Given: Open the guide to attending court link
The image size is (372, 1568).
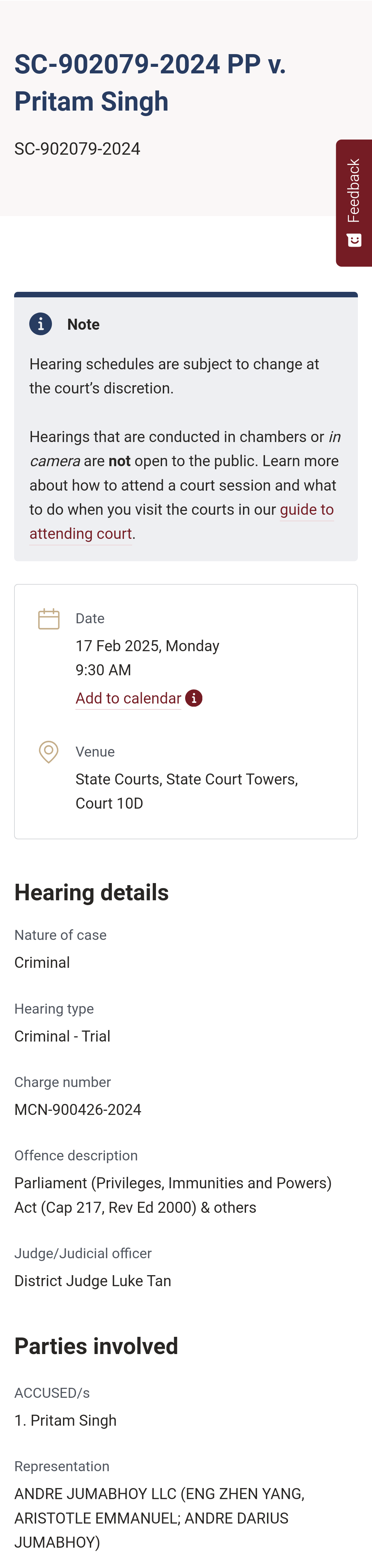Looking at the screenshot, I should click(181, 521).
